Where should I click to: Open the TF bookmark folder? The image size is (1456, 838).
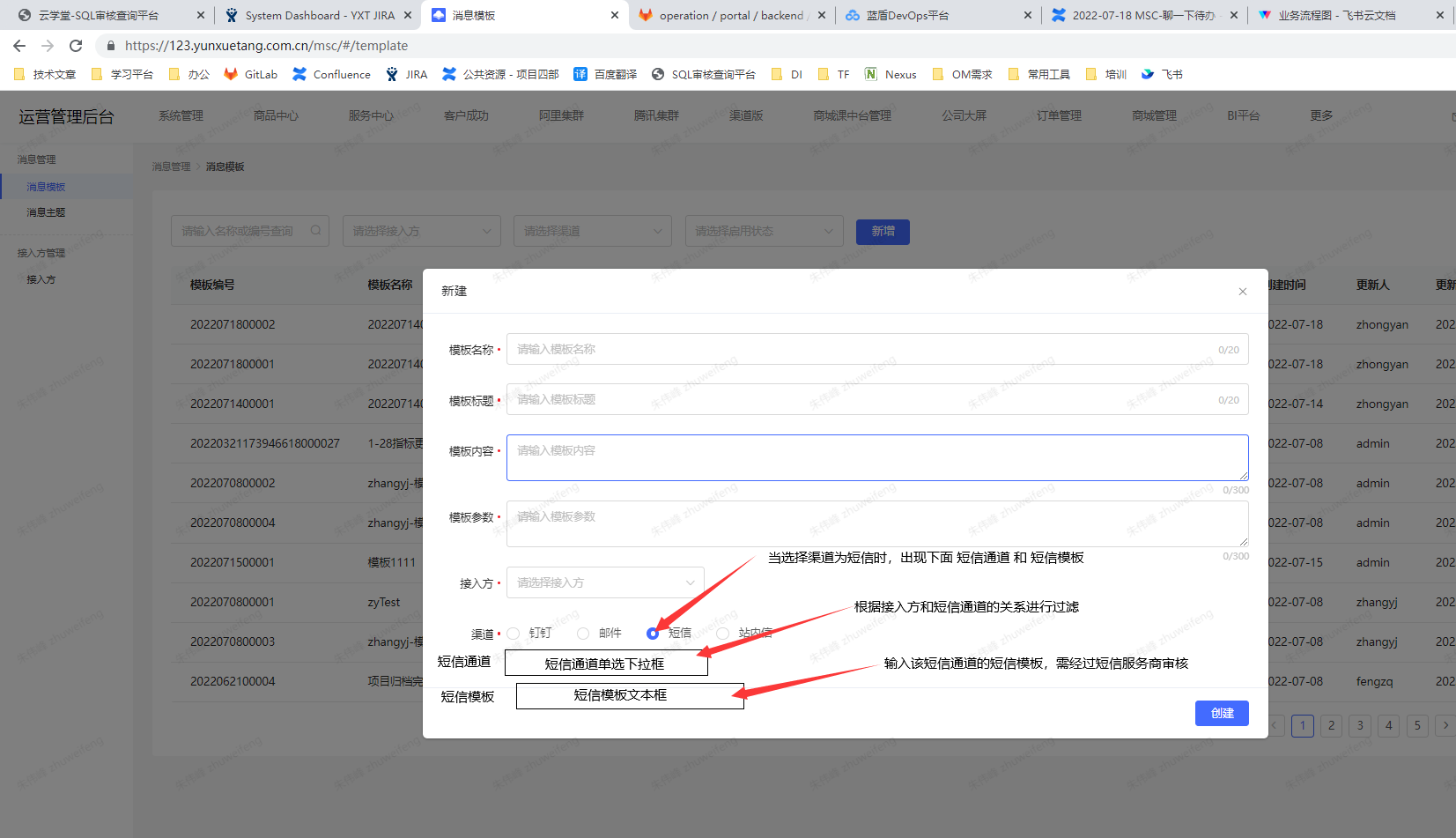coord(834,74)
